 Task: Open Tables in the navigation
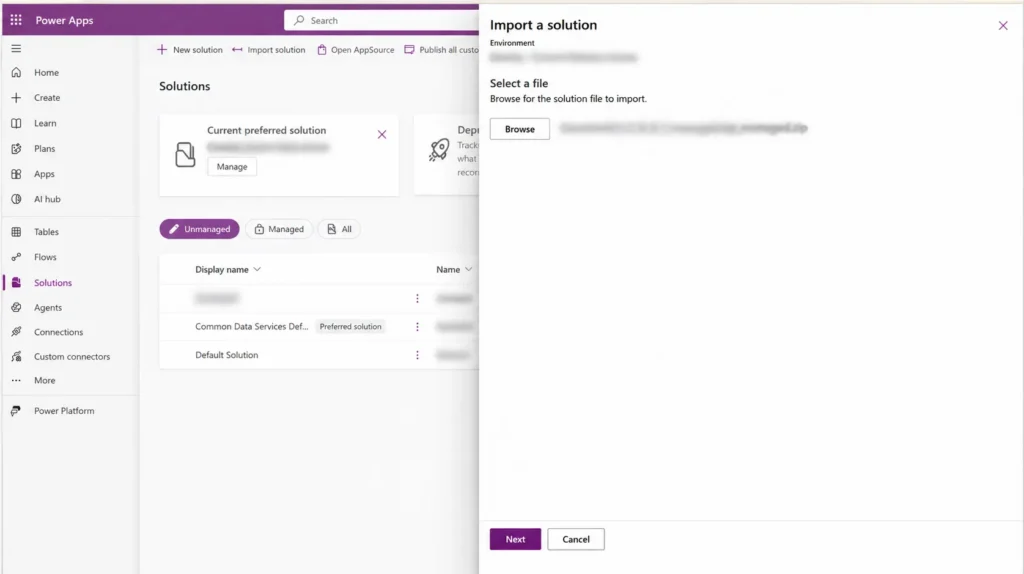click(x=46, y=232)
